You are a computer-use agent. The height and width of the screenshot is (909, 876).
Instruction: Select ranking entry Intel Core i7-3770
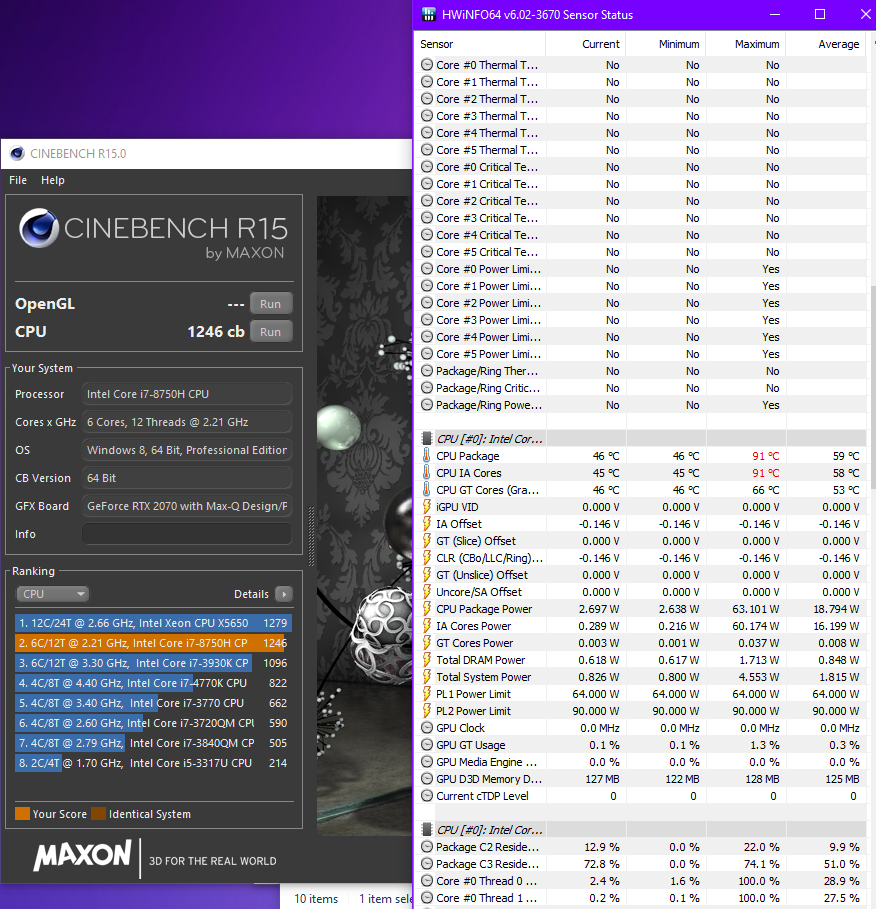[153, 703]
